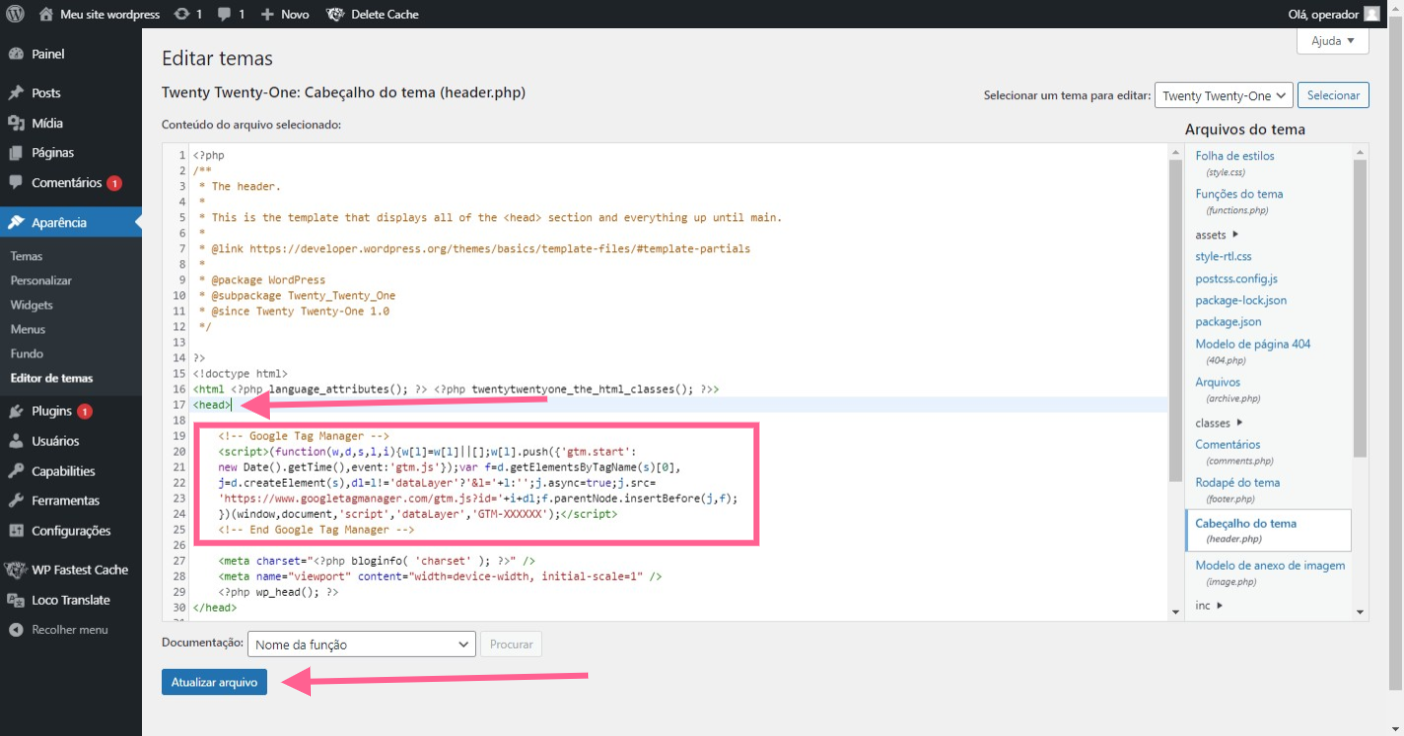Click the Posts pin icon
Image resolution: width=1404 pixels, height=736 pixels.
15,93
